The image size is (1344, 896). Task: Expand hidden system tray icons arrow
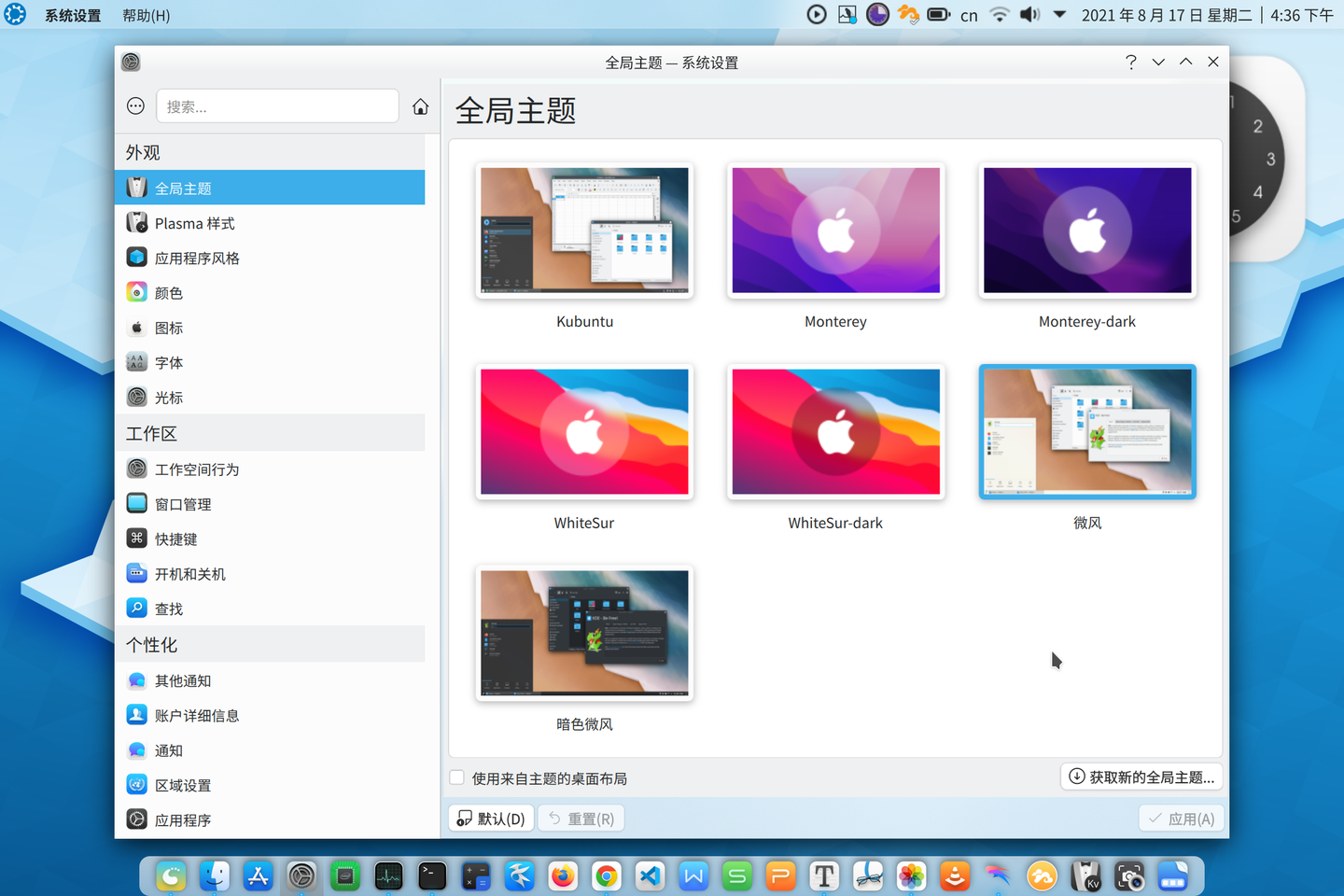tap(1059, 15)
